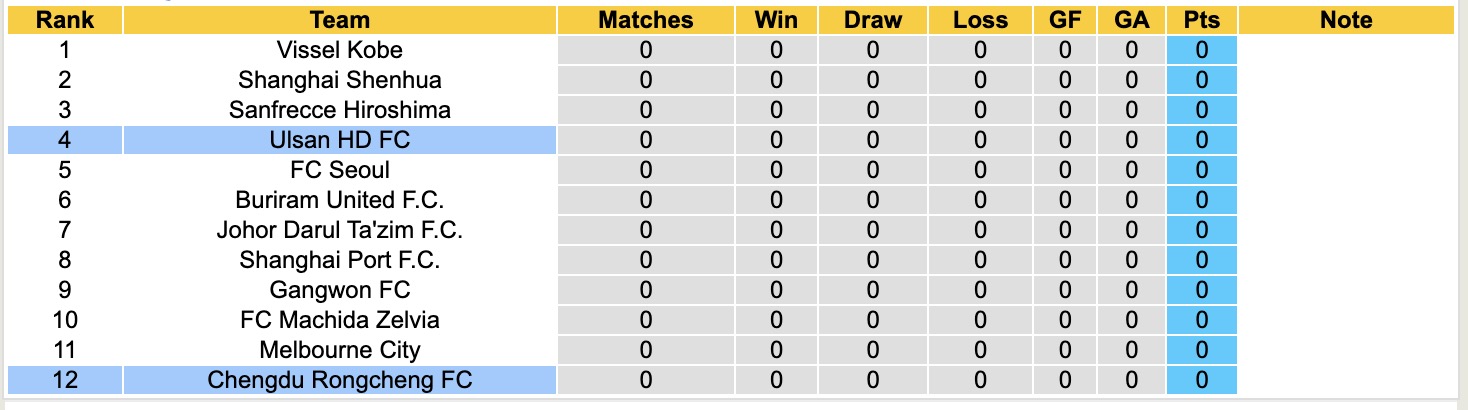Screen dimensions: 1468x410
Task: Click the Team column header
Action: click(339, 20)
